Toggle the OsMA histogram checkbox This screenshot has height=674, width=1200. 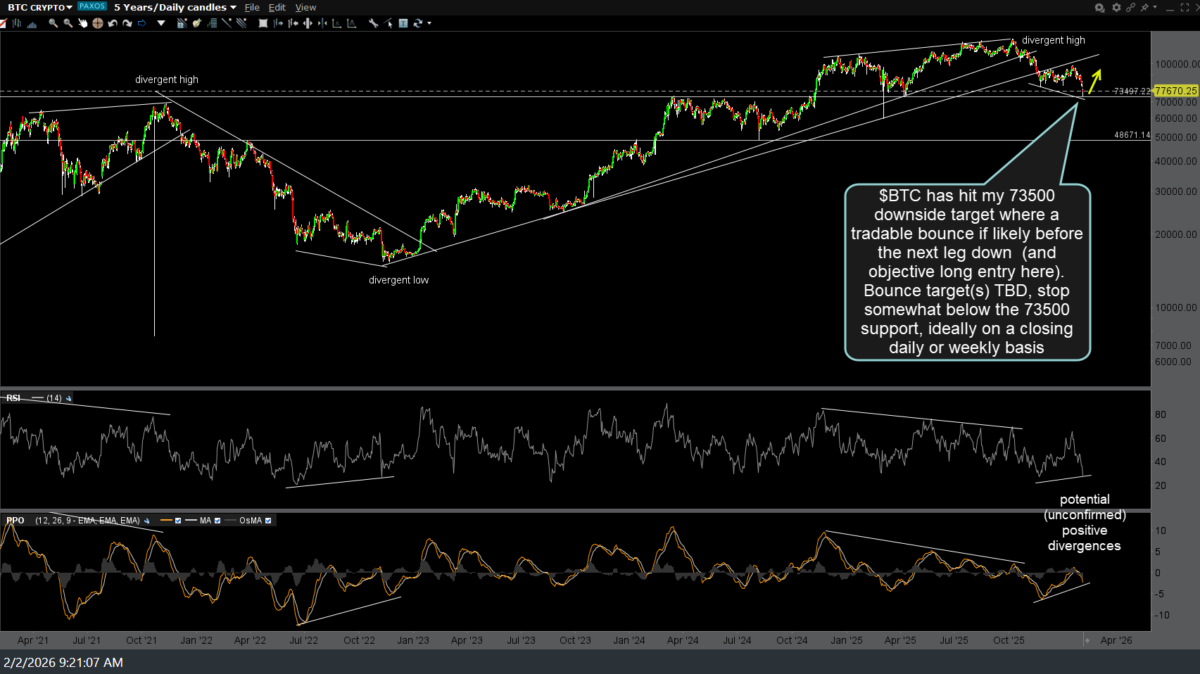tap(268, 521)
